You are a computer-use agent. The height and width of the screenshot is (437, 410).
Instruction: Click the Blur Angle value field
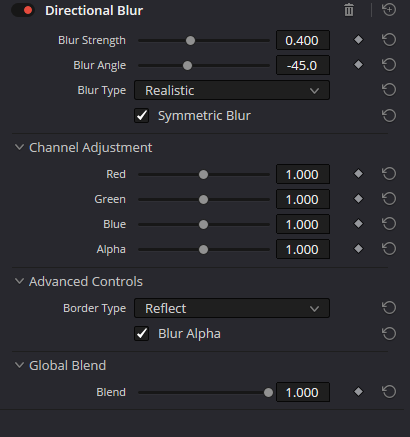pyautogui.click(x=303, y=65)
